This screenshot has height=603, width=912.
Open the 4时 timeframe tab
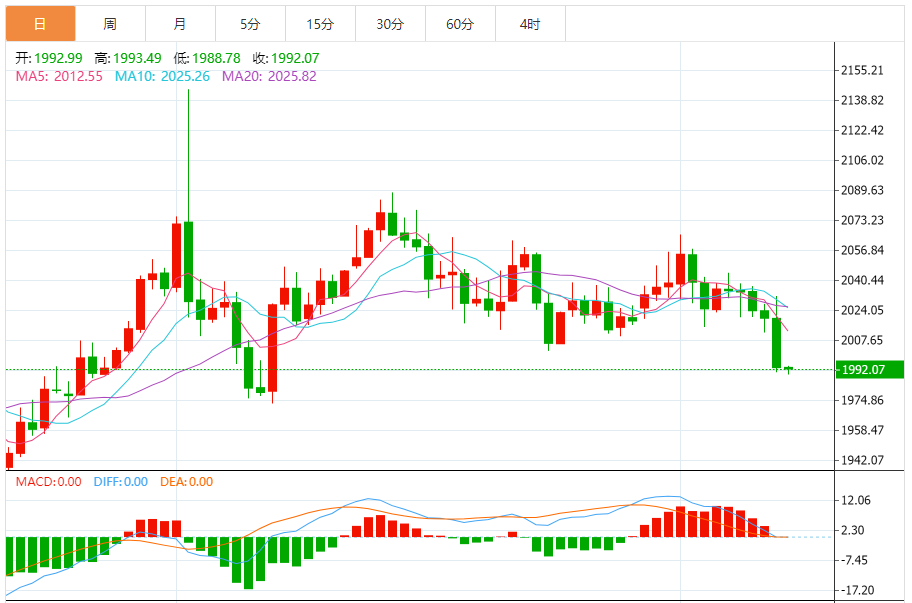(530, 24)
